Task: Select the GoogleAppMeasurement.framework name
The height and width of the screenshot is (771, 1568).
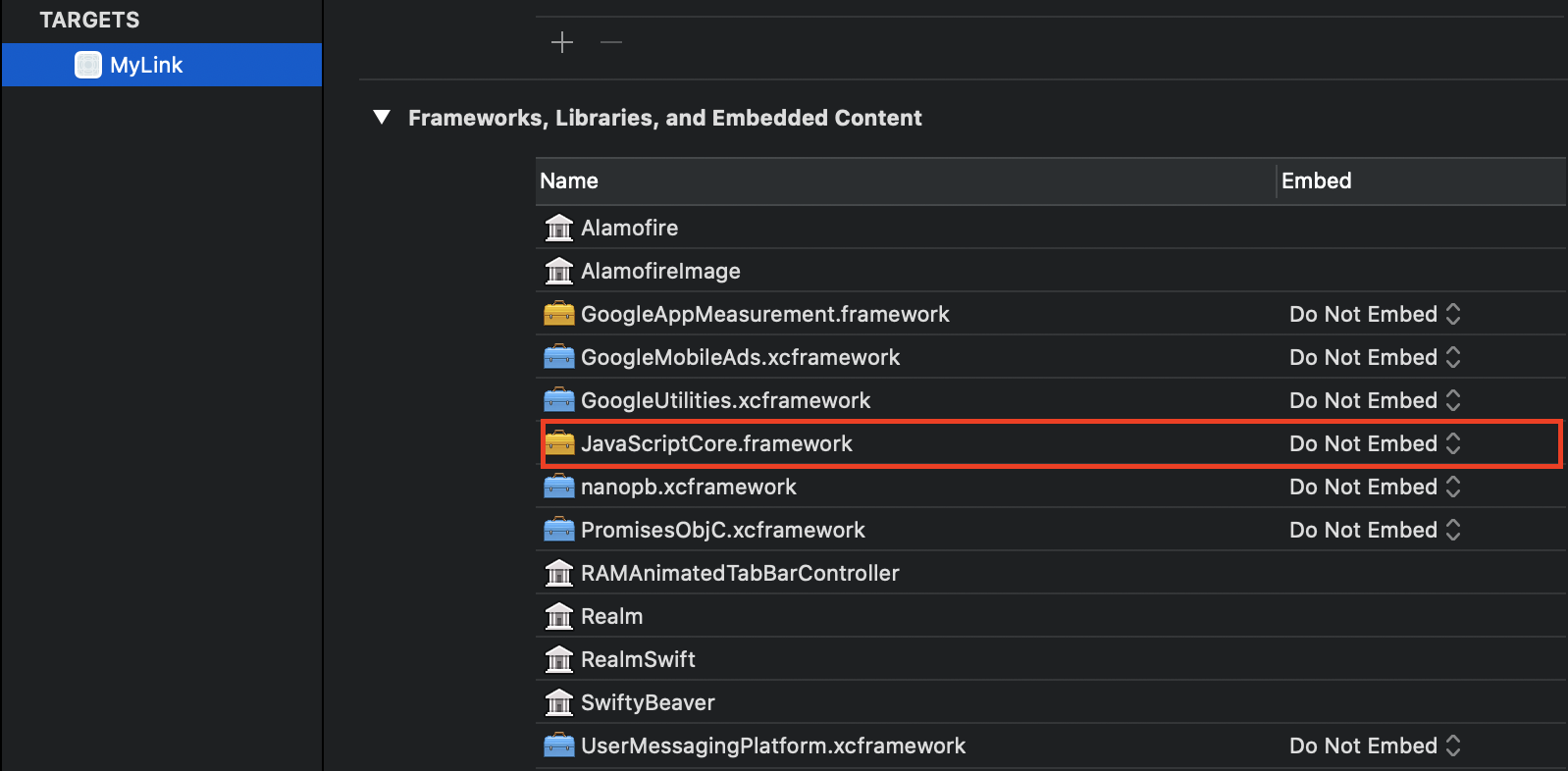Action: point(765,314)
